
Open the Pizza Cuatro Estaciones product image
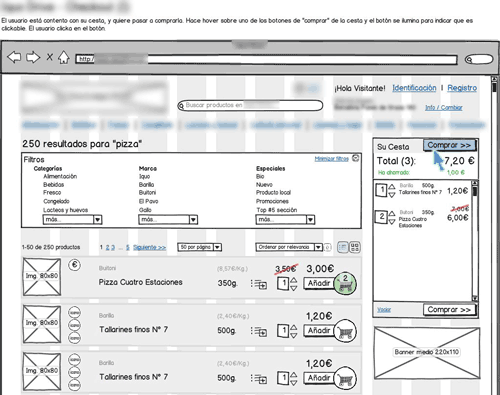click(42, 277)
